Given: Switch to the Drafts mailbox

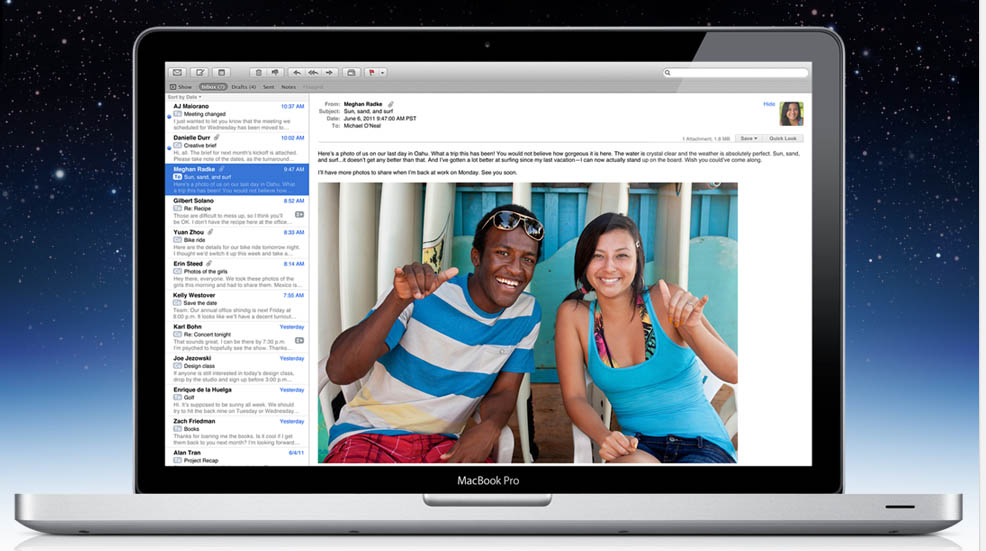Looking at the screenshot, I should click(x=243, y=87).
